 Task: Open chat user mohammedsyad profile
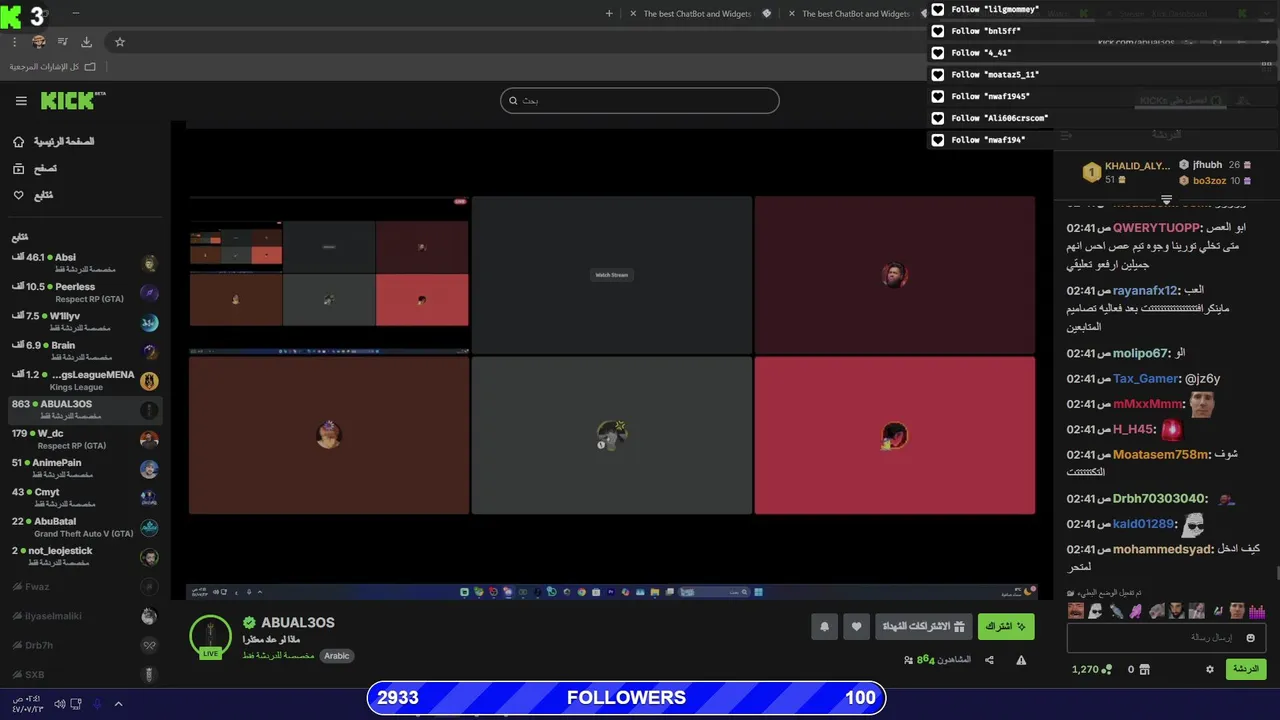1162,549
